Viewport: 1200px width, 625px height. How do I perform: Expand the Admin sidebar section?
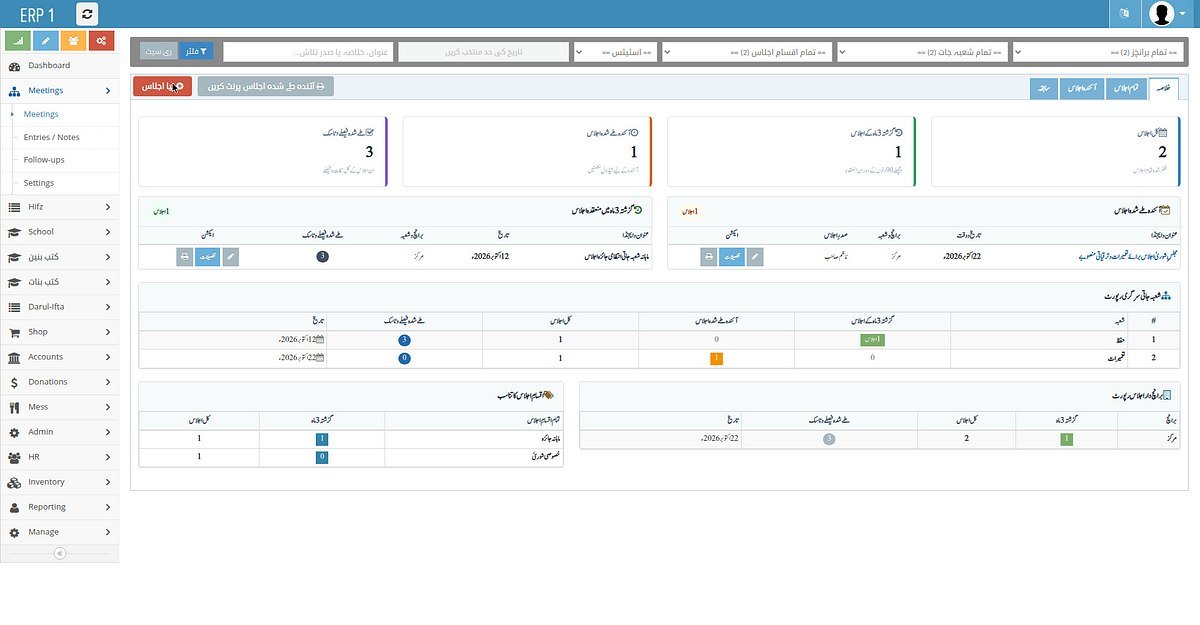pyautogui.click(x=59, y=432)
